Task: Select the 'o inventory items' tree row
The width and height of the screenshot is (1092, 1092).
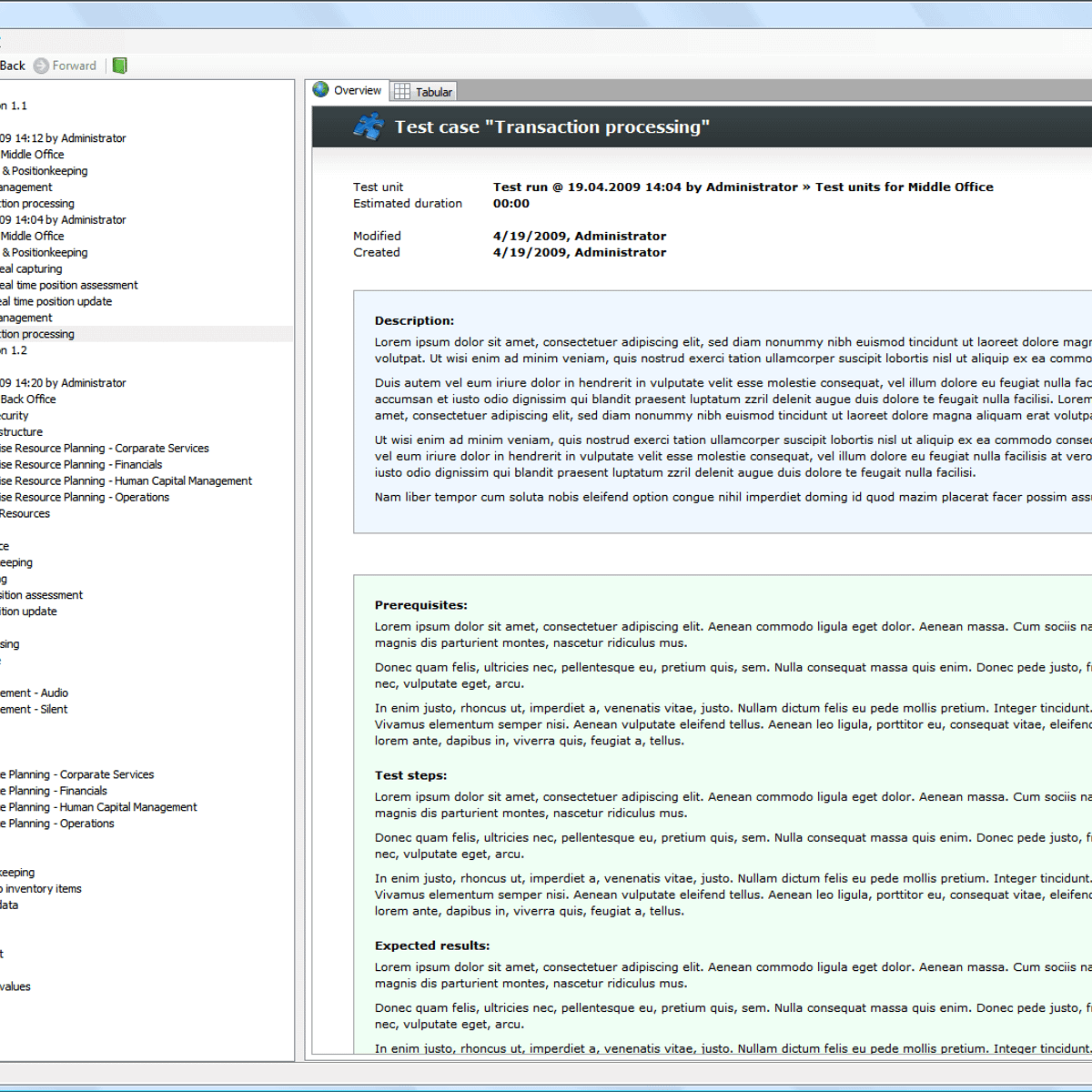Action: 41,890
